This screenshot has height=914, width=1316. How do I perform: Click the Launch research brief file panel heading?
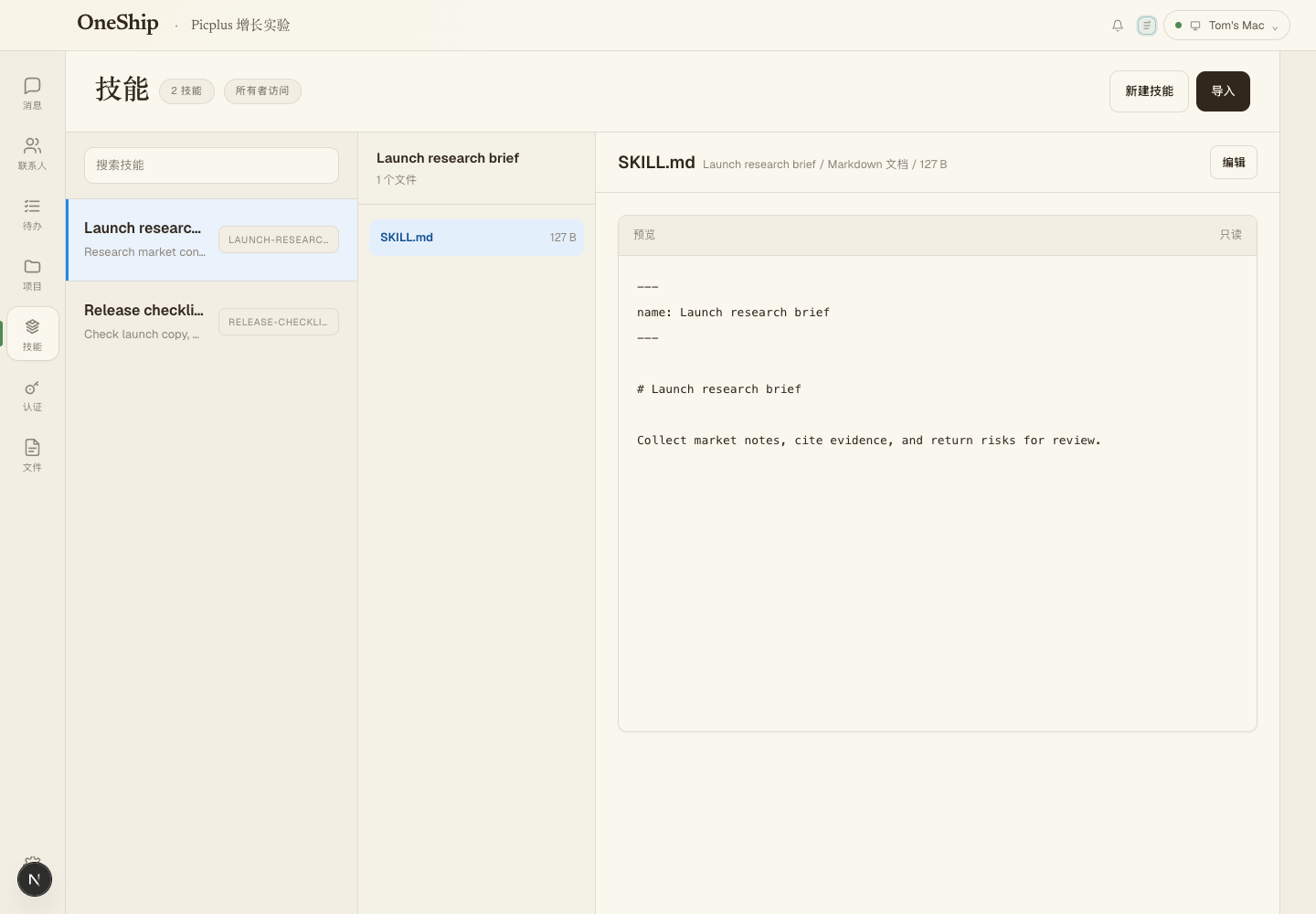448,158
